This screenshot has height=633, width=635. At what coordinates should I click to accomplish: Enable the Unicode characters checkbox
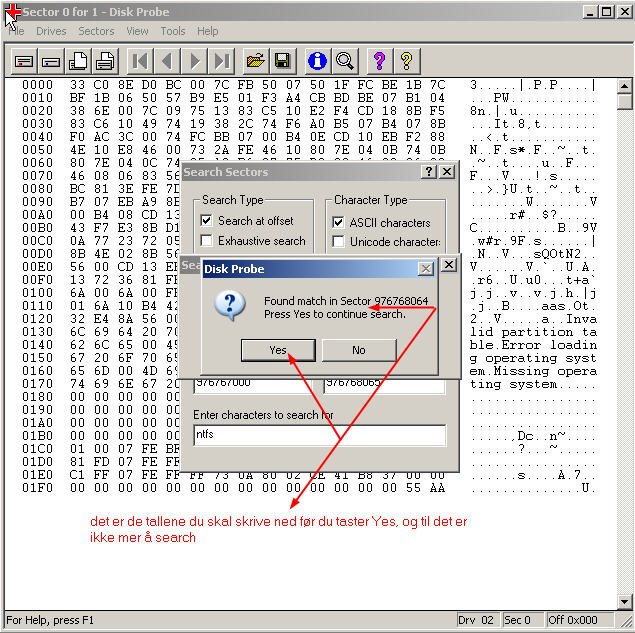pyautogui.click(x=338, y=241)
